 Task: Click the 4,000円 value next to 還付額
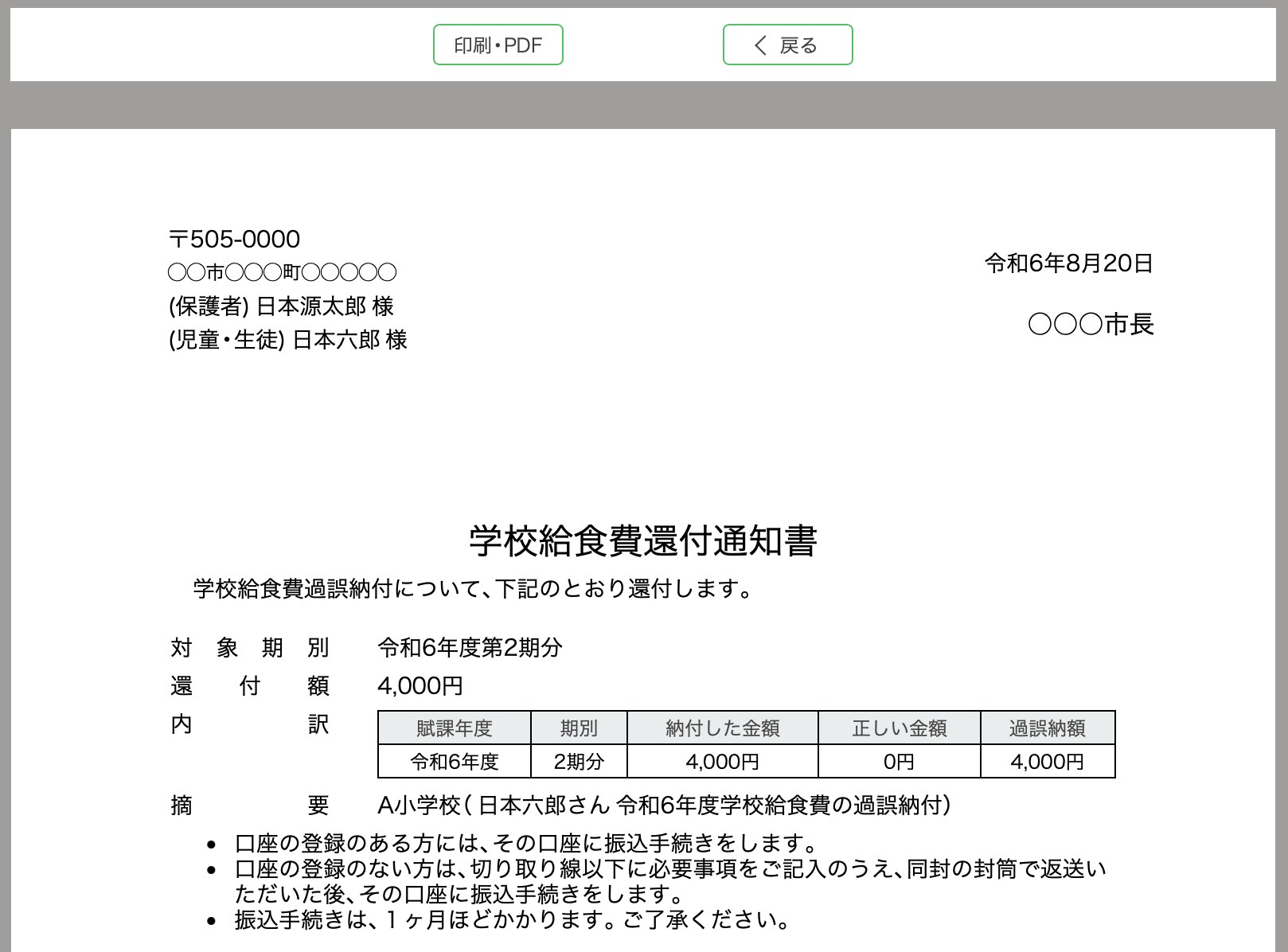pyautogui.click(x=420, y=686)
